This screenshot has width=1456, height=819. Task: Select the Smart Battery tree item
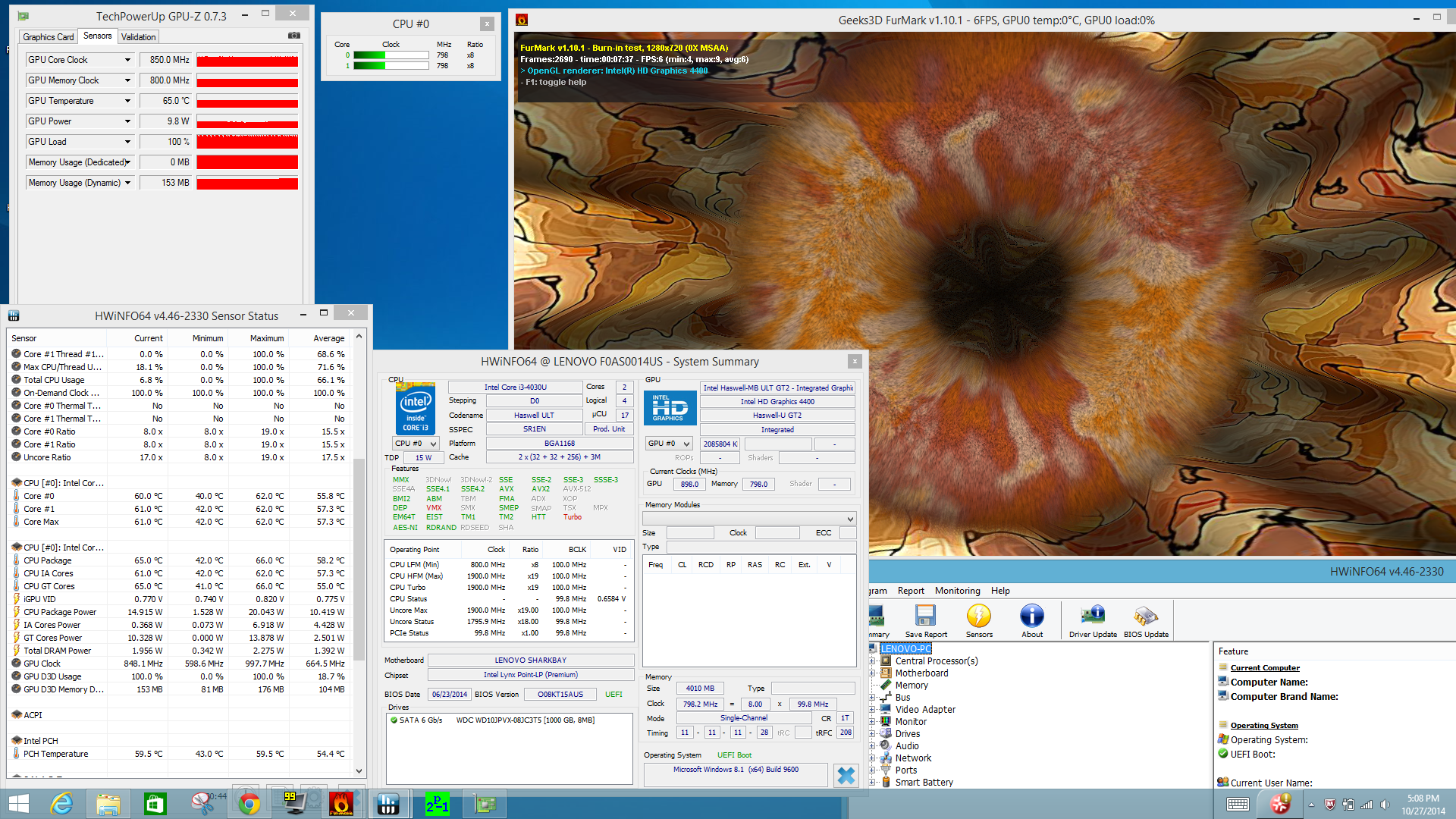[924, 783]
